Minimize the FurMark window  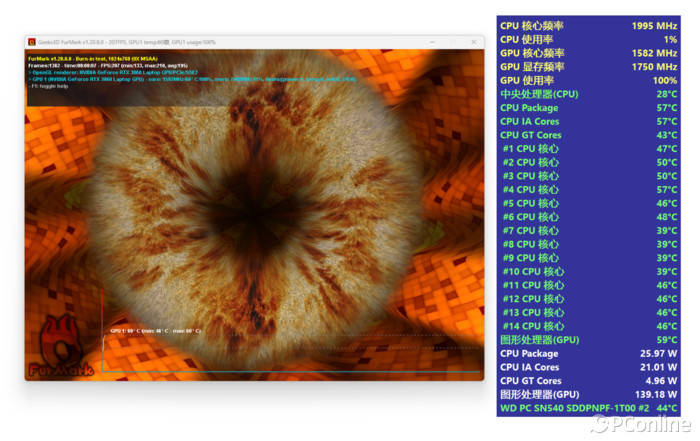point(432,42)
